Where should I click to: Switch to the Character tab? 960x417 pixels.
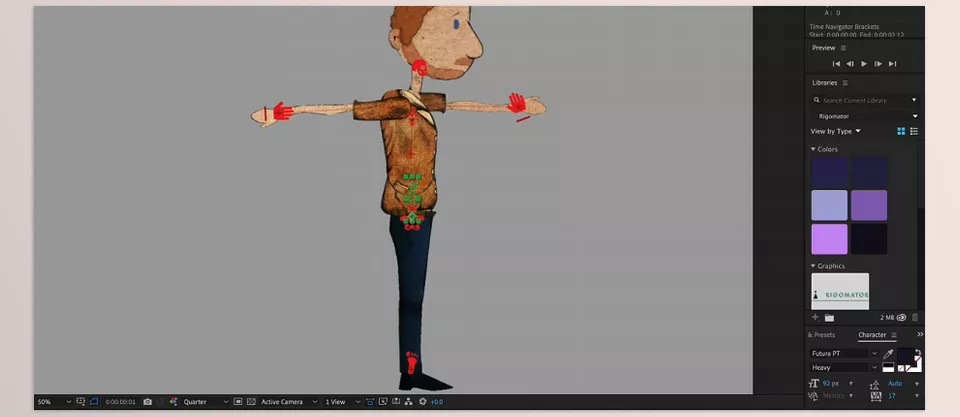pyautogui.click(x=872, y=335)
